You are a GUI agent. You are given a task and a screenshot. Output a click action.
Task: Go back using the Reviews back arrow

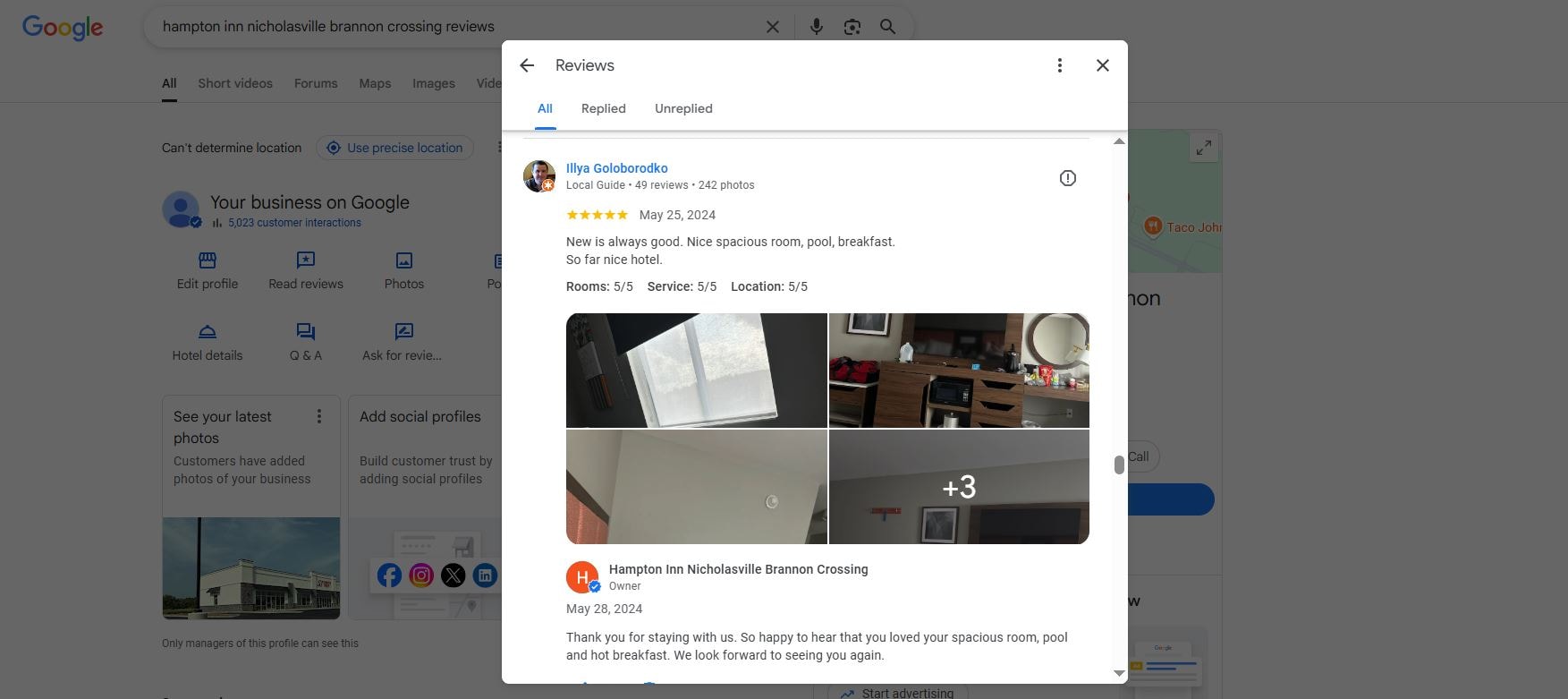pyautogui.click(x=527, y=65)
